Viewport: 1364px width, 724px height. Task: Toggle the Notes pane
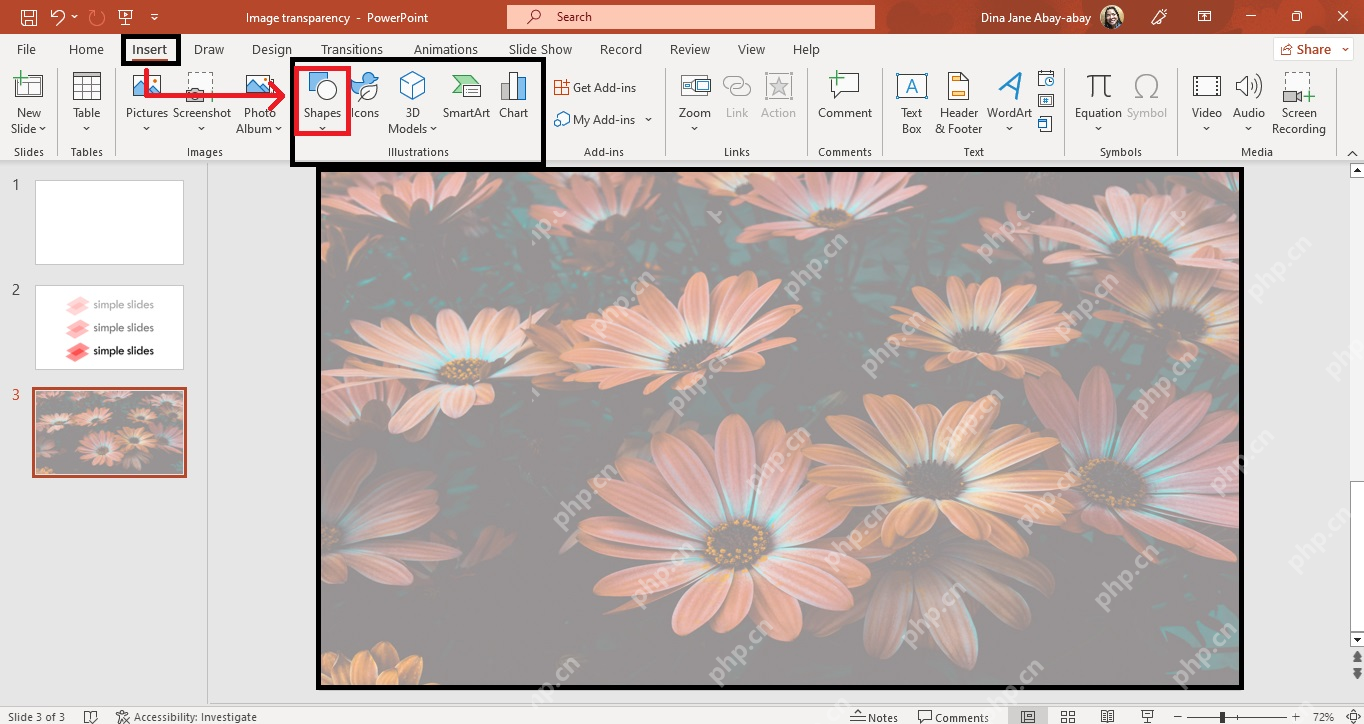point(874,717)
